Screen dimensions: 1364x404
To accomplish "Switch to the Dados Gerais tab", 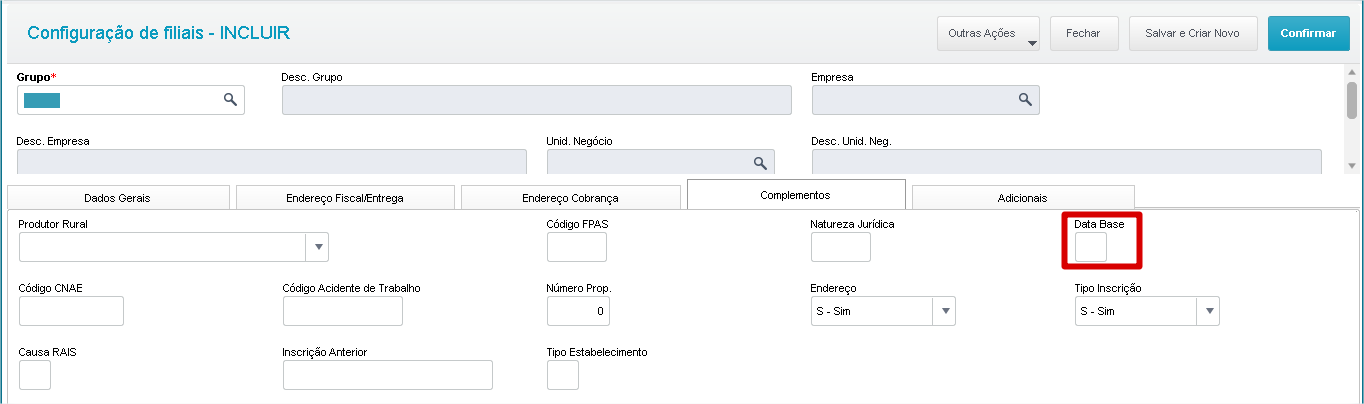I will pos(118,198).
